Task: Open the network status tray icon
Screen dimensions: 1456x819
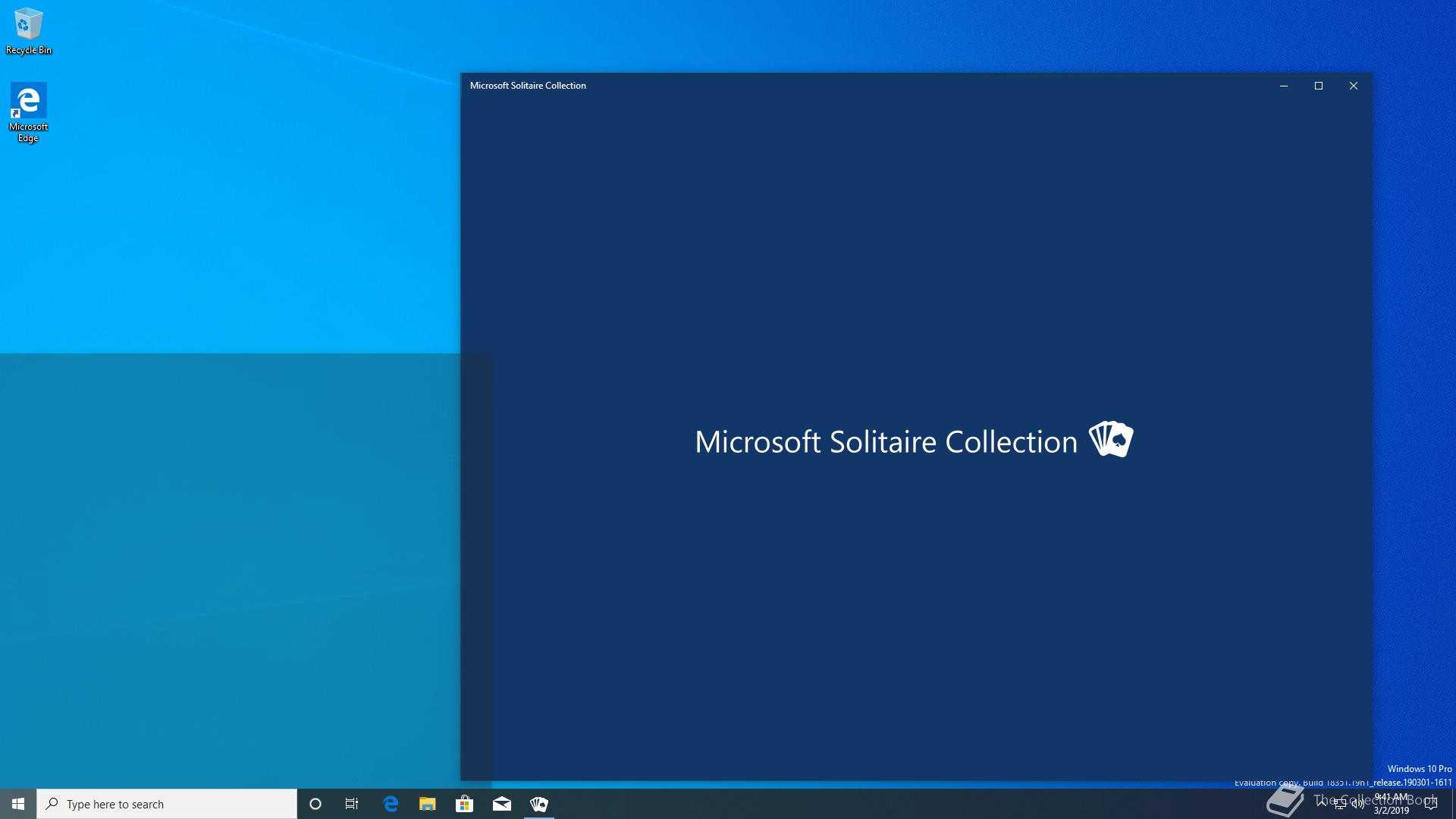Action: [1340, 804]
